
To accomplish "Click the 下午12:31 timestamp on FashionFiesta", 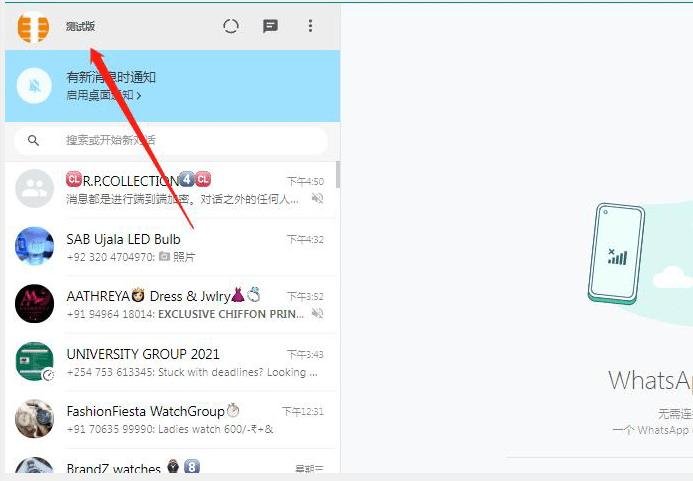I will click(303, 412).
